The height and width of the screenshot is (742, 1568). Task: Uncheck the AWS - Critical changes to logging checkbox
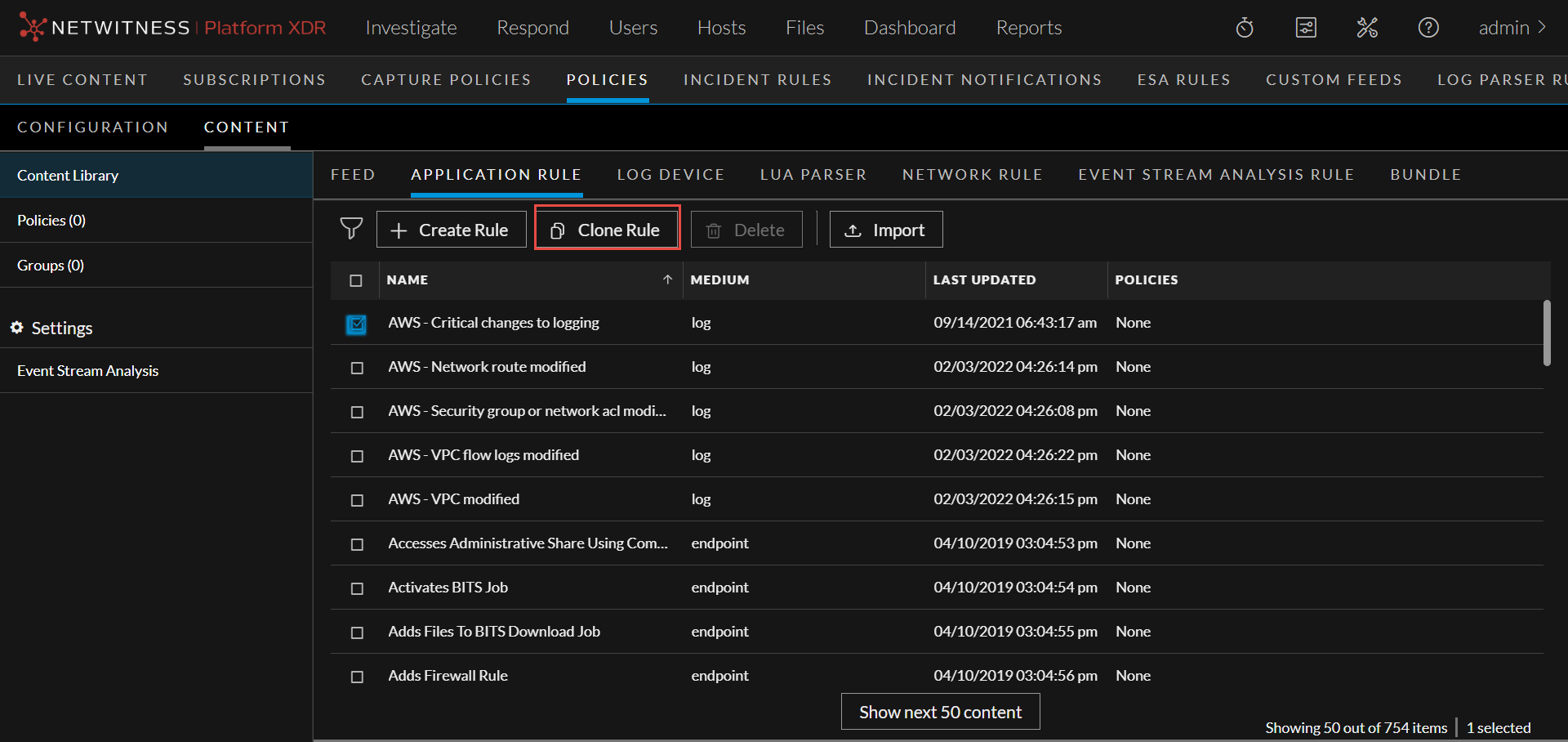pos(356,324)
